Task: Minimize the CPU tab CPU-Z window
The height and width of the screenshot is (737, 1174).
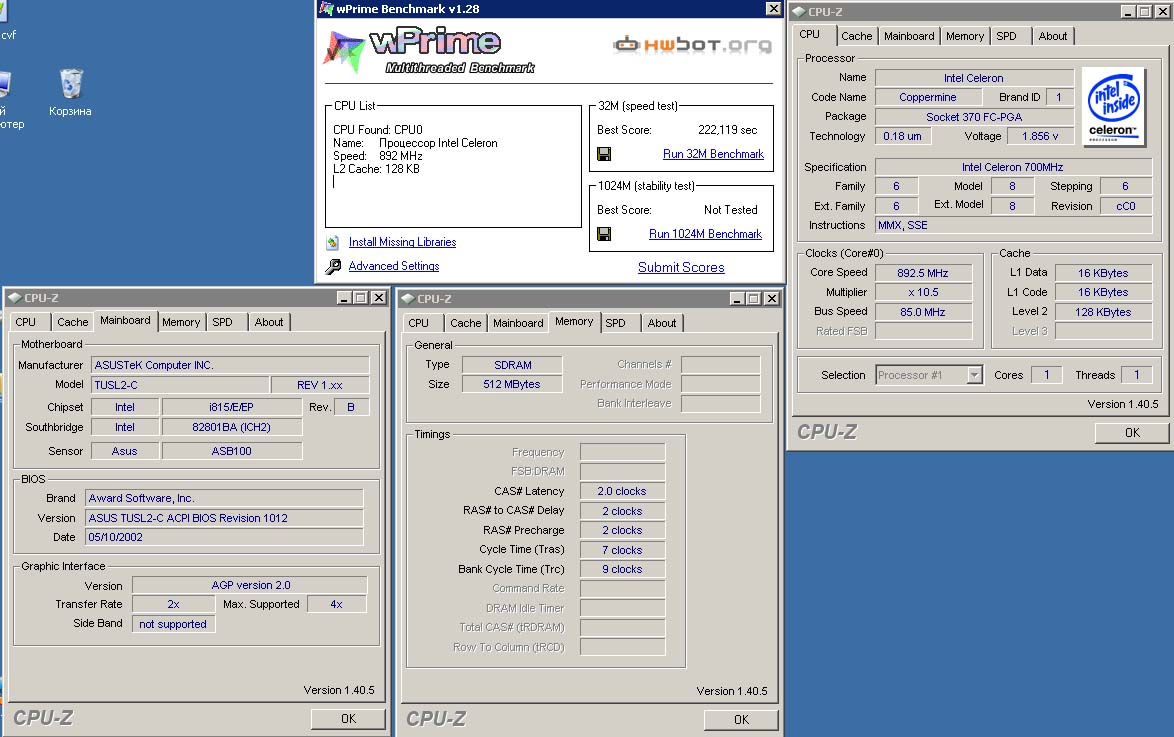Action: (1128, 12)
